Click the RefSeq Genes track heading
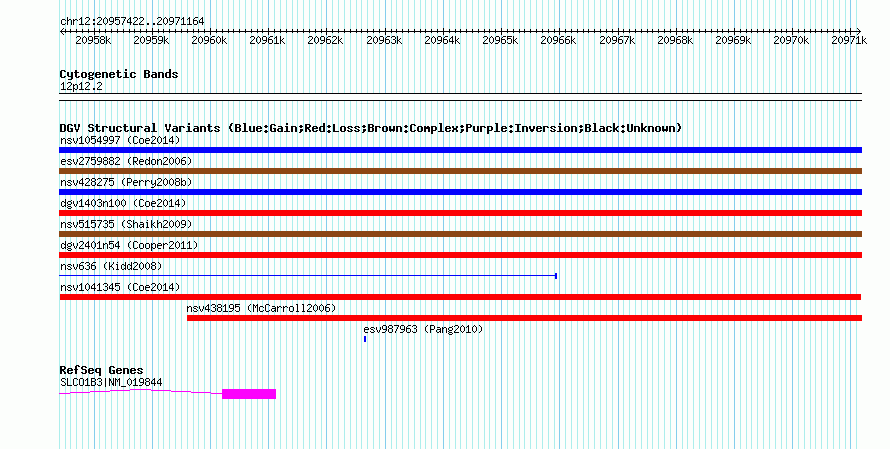890x449 pixels. (102, 370)
